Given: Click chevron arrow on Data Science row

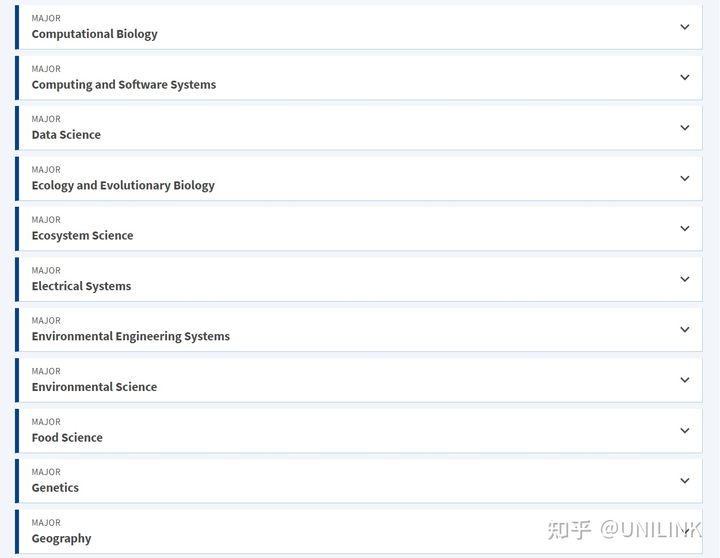Looking at the screenshot, I should pos(685,128).
